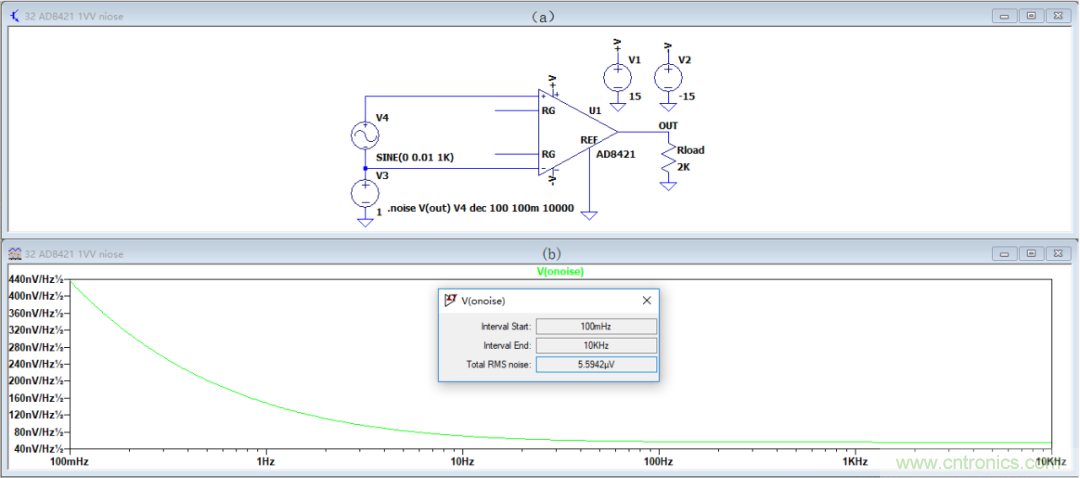The height and width of the screenshot is (478, 1080).
Task: Close the V(onoise) noise dialog
Action: 646,300
